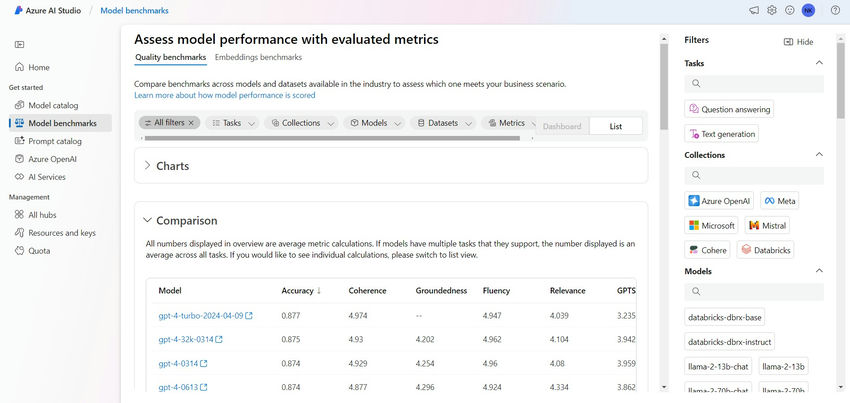850x403 pixels.
Task: Toggle the Question answering task filter
Action: [729, 109]
